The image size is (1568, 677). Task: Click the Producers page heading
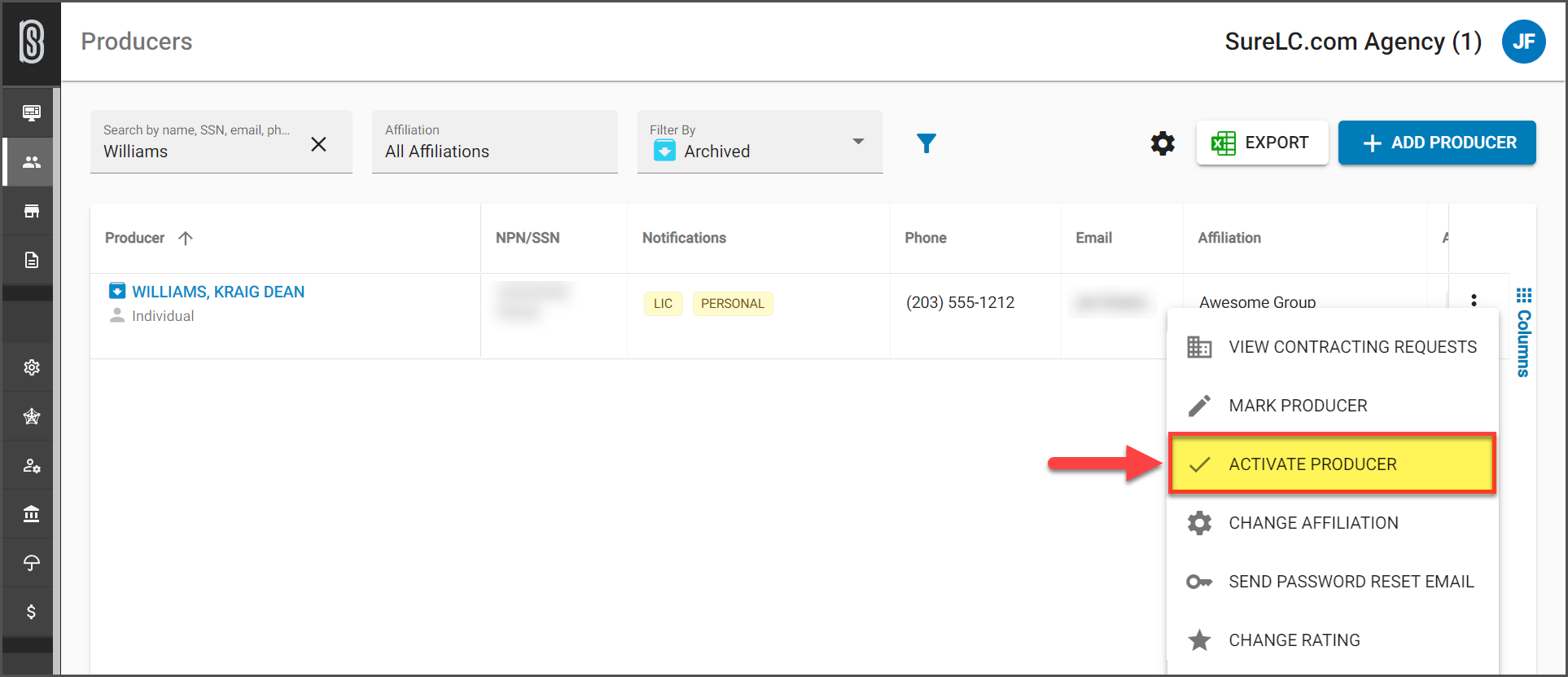137,42
